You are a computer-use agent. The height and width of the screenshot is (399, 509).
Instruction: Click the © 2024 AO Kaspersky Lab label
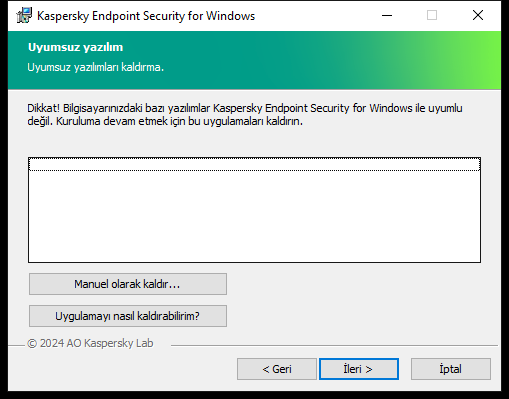(90, 343)
